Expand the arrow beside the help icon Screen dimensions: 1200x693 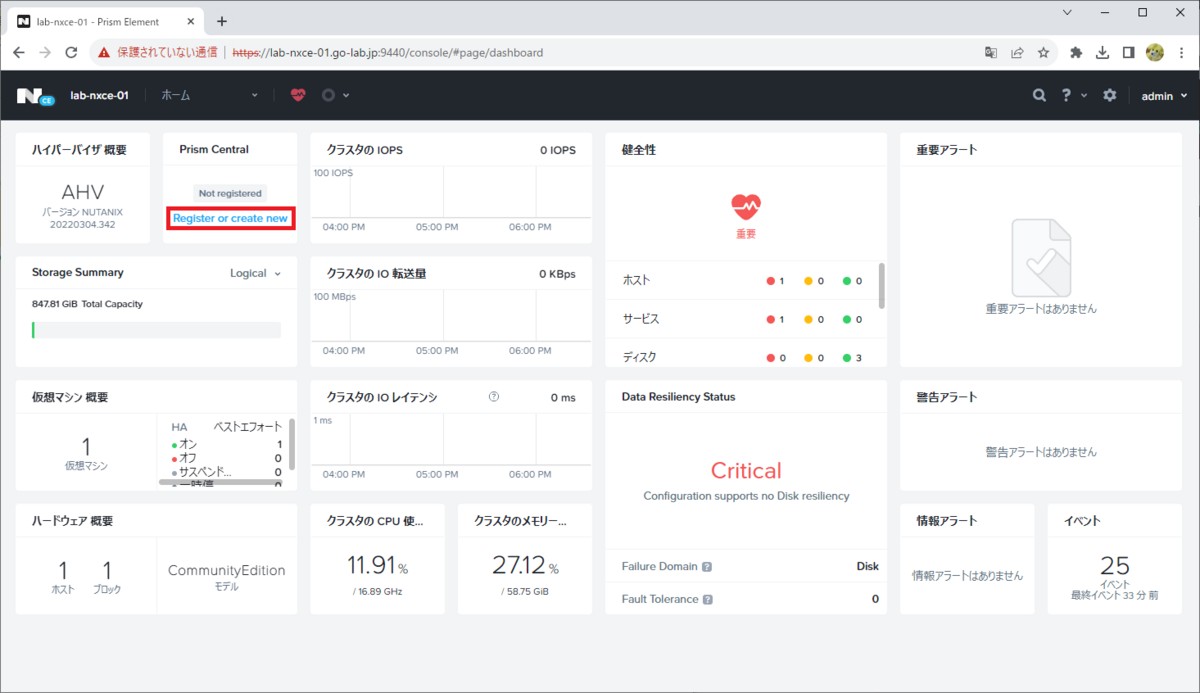1084,95
